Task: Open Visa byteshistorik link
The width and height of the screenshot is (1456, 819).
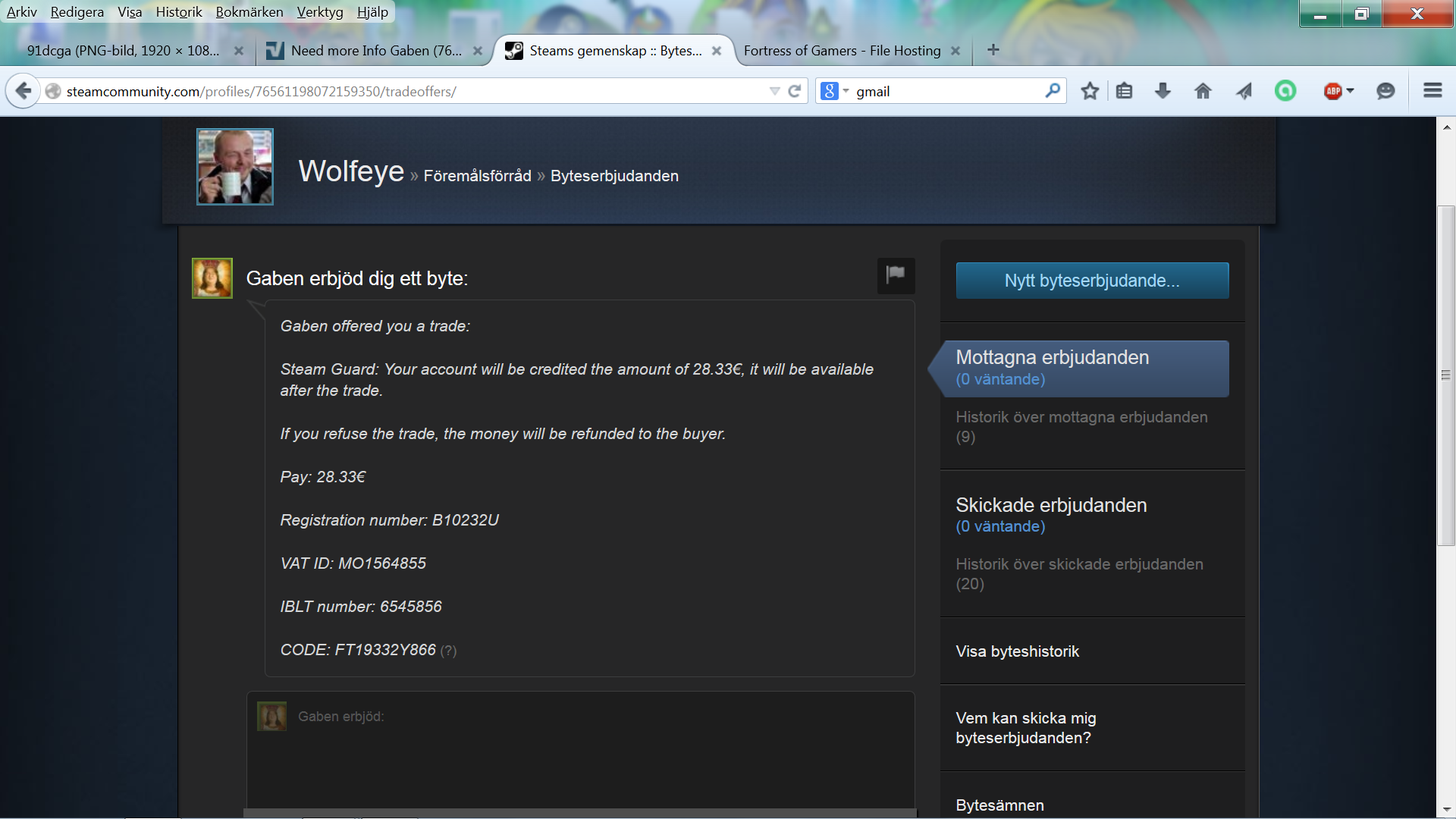Action: click(1017, 651)
